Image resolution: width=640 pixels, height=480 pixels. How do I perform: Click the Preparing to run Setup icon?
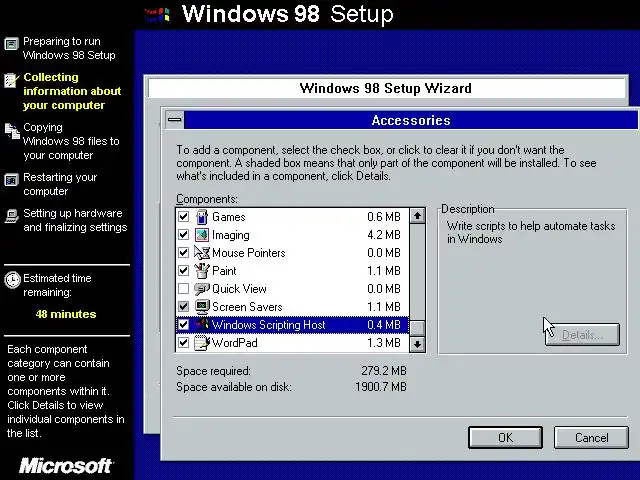[x=11, y=43]
